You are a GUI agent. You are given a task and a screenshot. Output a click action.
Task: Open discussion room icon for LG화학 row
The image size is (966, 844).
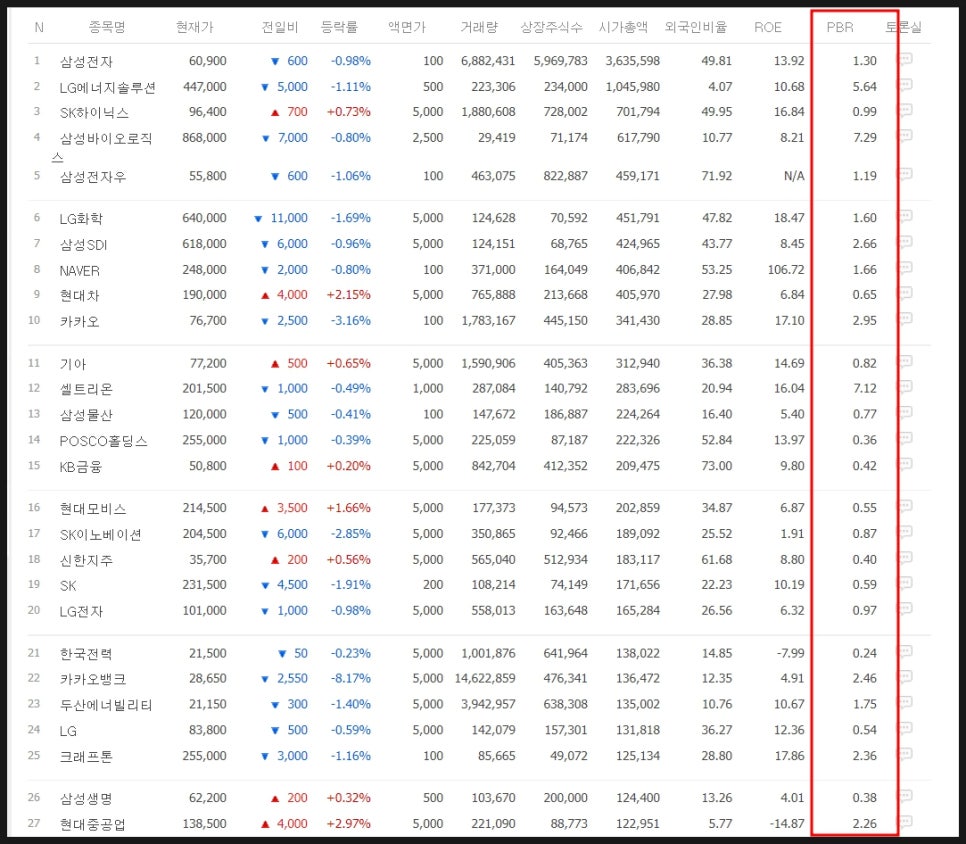pyautogui.click(x=905, y=217)
